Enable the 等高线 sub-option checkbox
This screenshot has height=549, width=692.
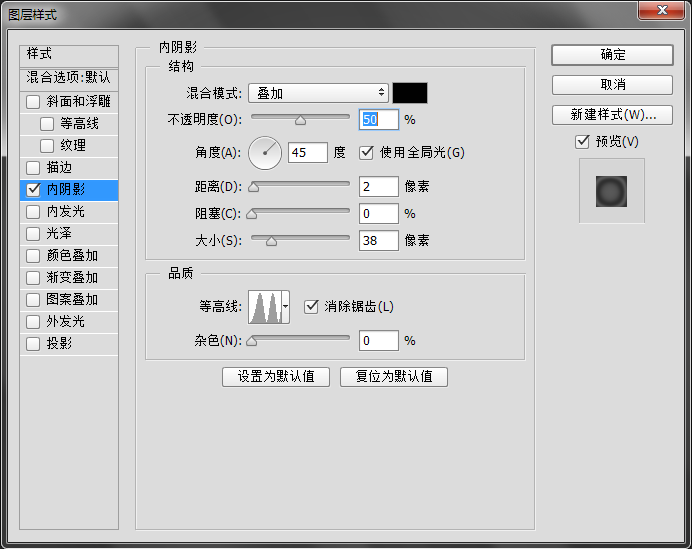tap(47, 124)
